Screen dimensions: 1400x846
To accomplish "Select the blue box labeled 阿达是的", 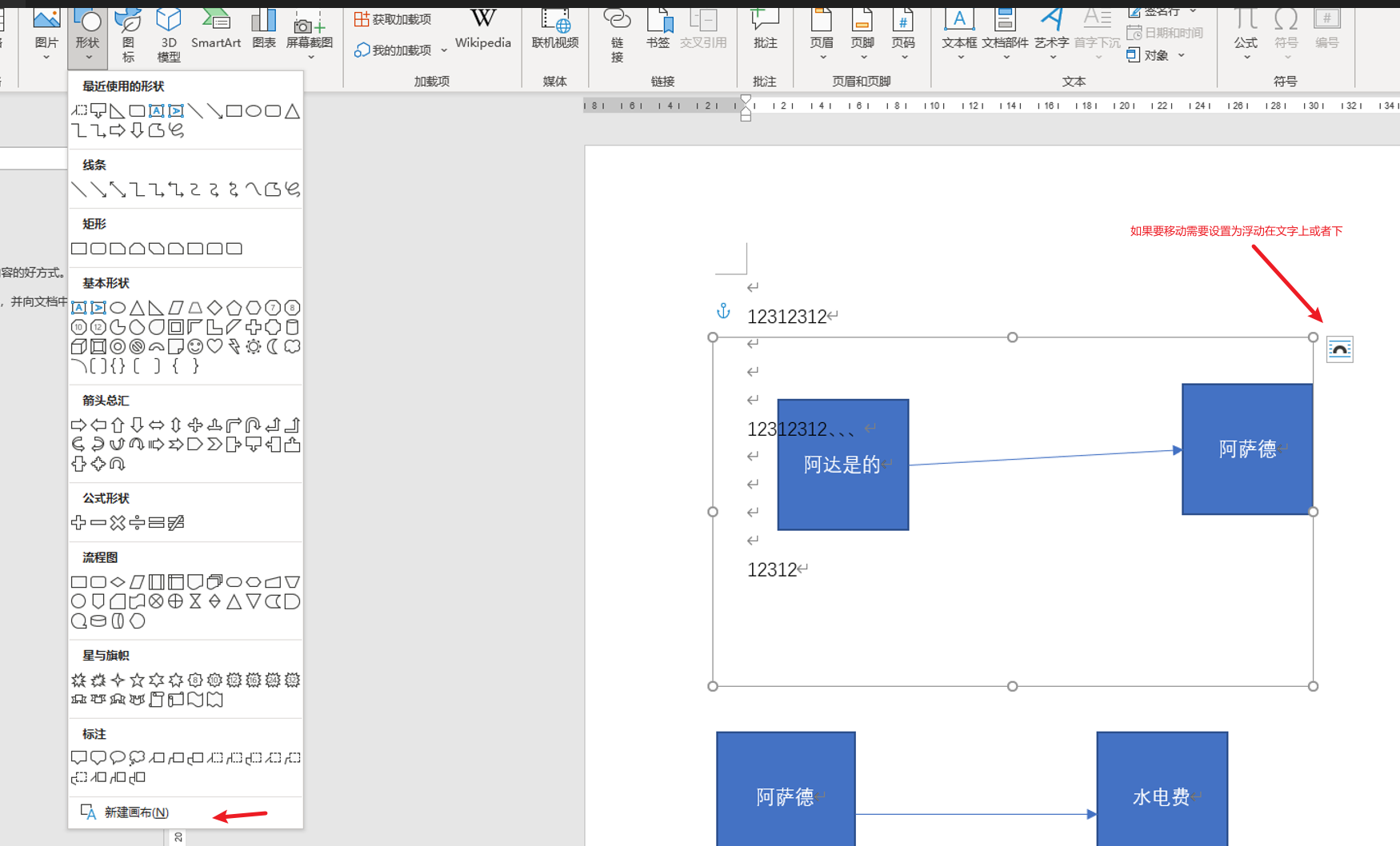I will (843, 465).
